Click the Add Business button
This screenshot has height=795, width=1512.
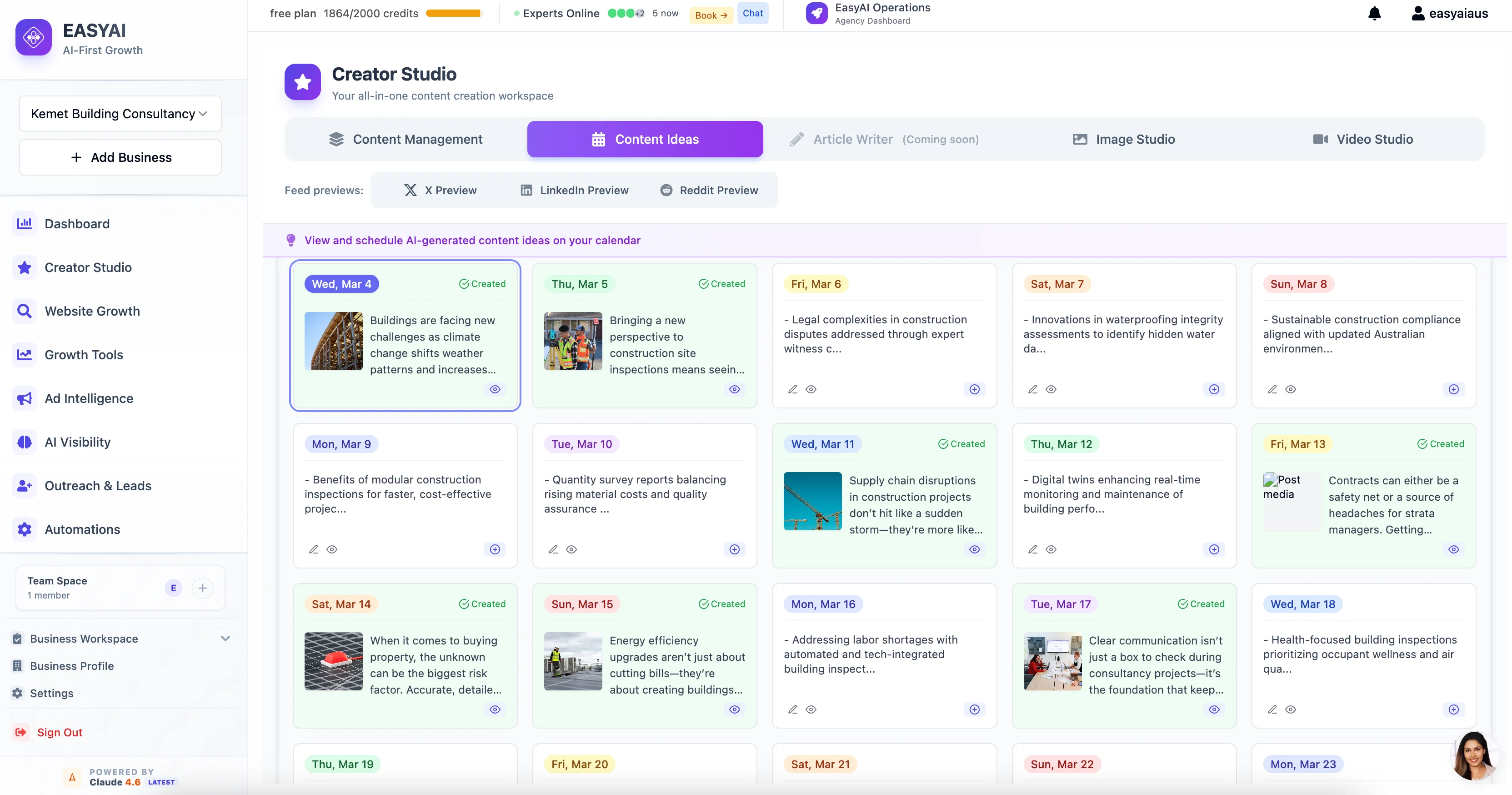pos(120,157)
